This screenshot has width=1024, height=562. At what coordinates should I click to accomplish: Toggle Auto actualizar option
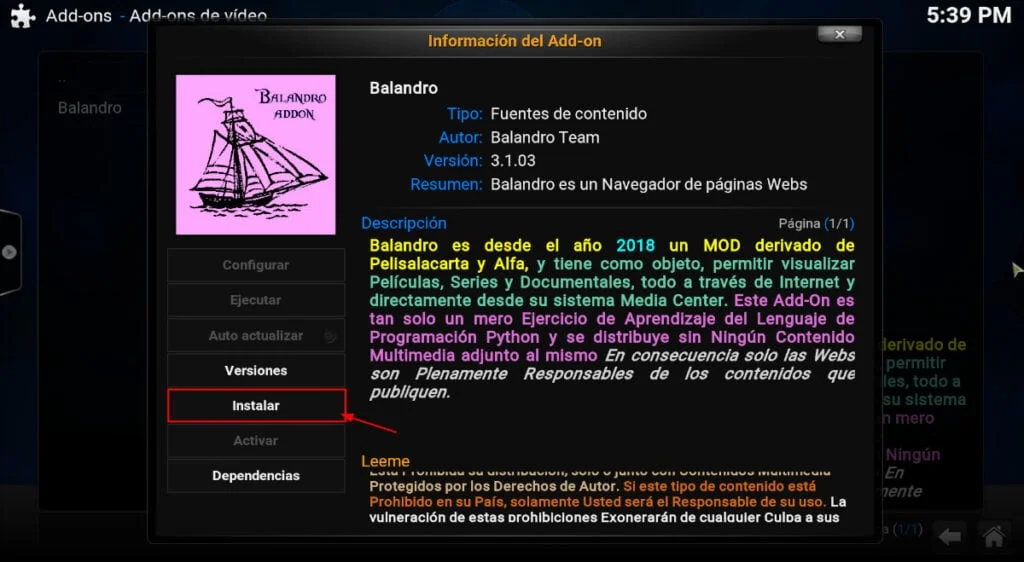coord(256,336)
